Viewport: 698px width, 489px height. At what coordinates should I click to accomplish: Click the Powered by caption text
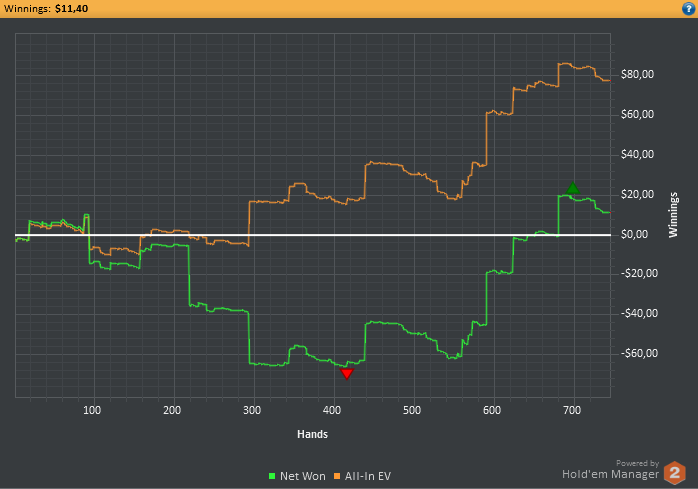637,463
